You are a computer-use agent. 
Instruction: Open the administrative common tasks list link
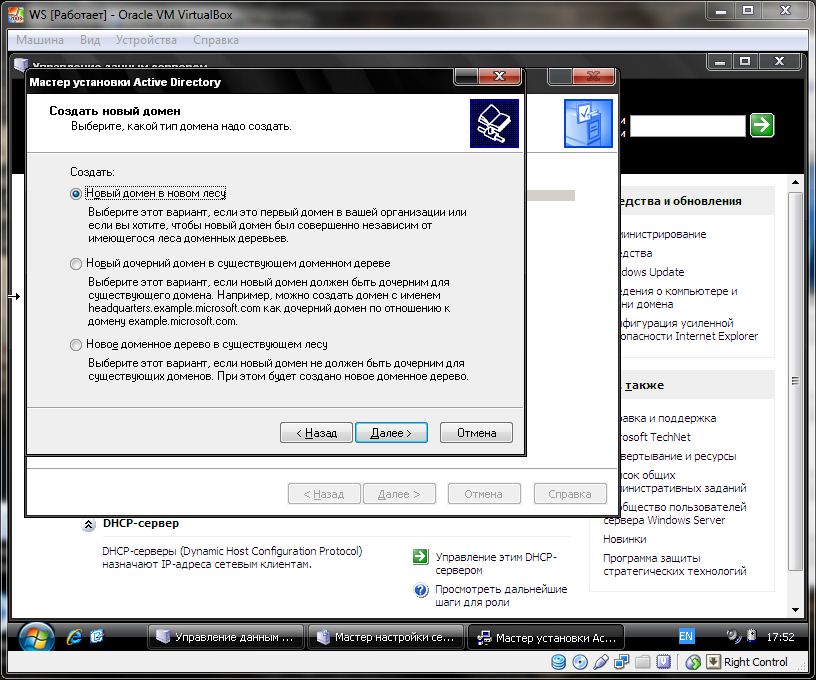(x=683, y=481)
